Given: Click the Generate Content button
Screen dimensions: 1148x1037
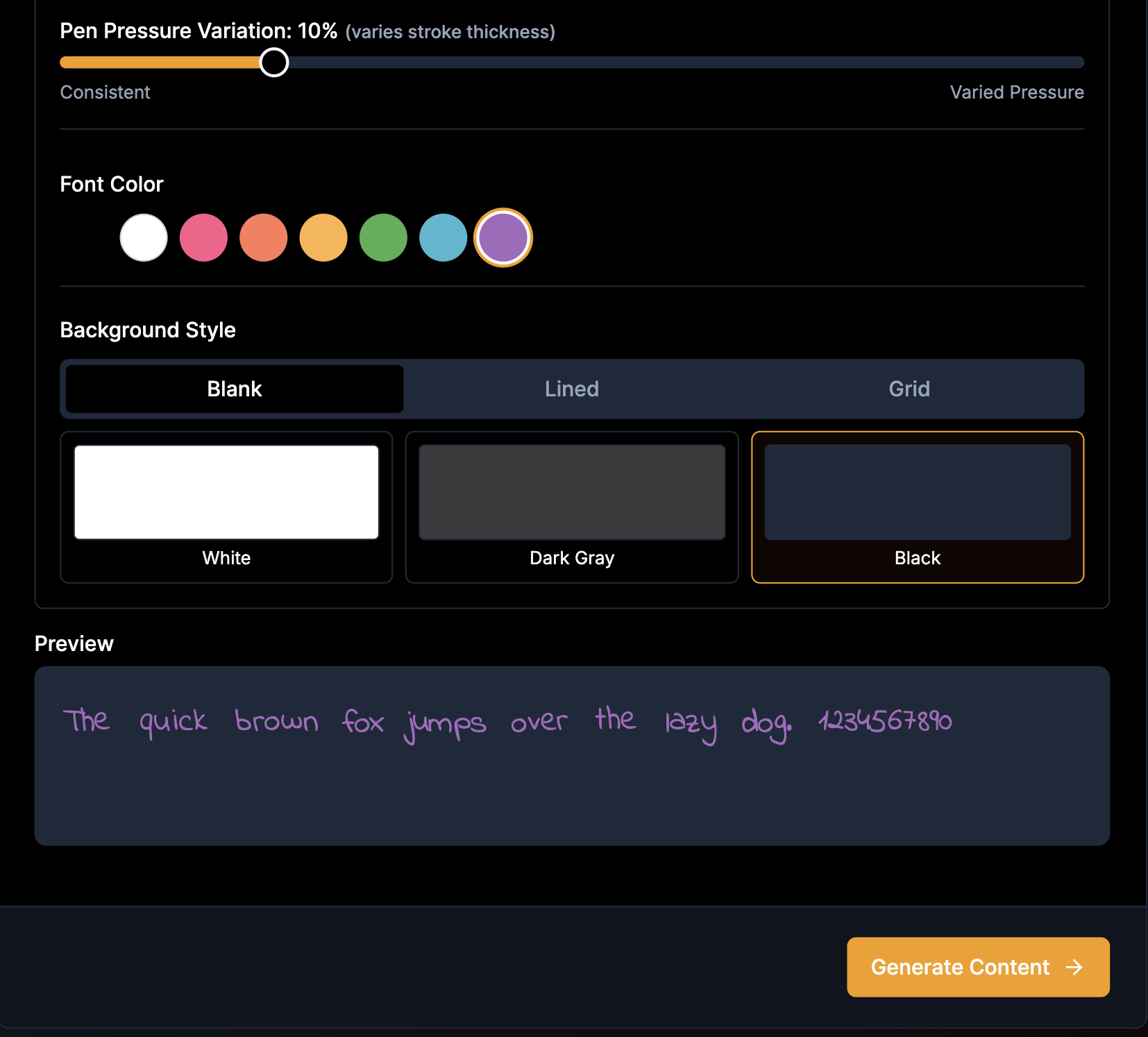Looking at the screenshot, I should (x=977, y=967).
